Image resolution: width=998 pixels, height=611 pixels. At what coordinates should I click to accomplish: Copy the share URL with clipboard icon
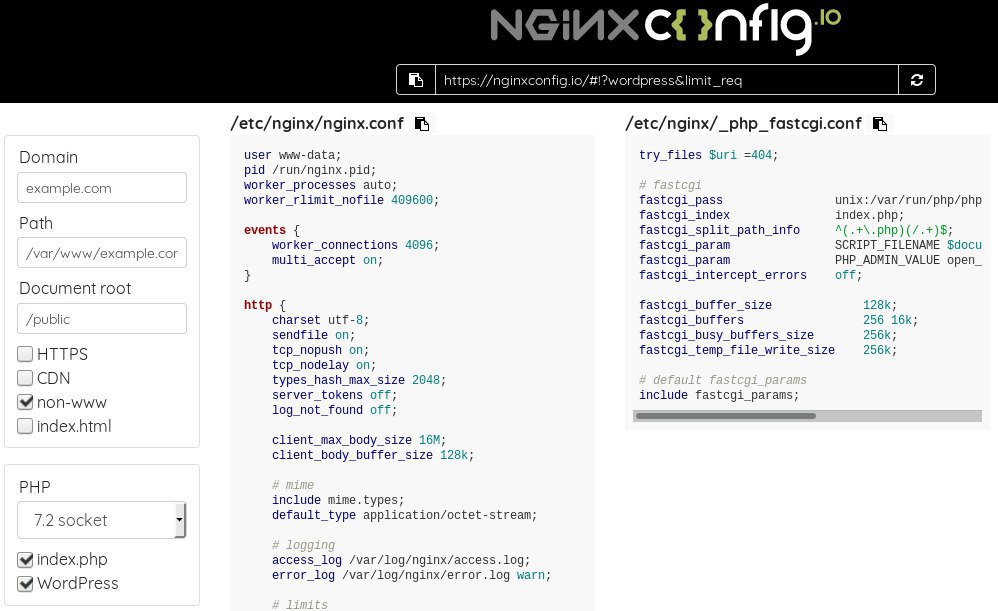click(x=416, y=80)
